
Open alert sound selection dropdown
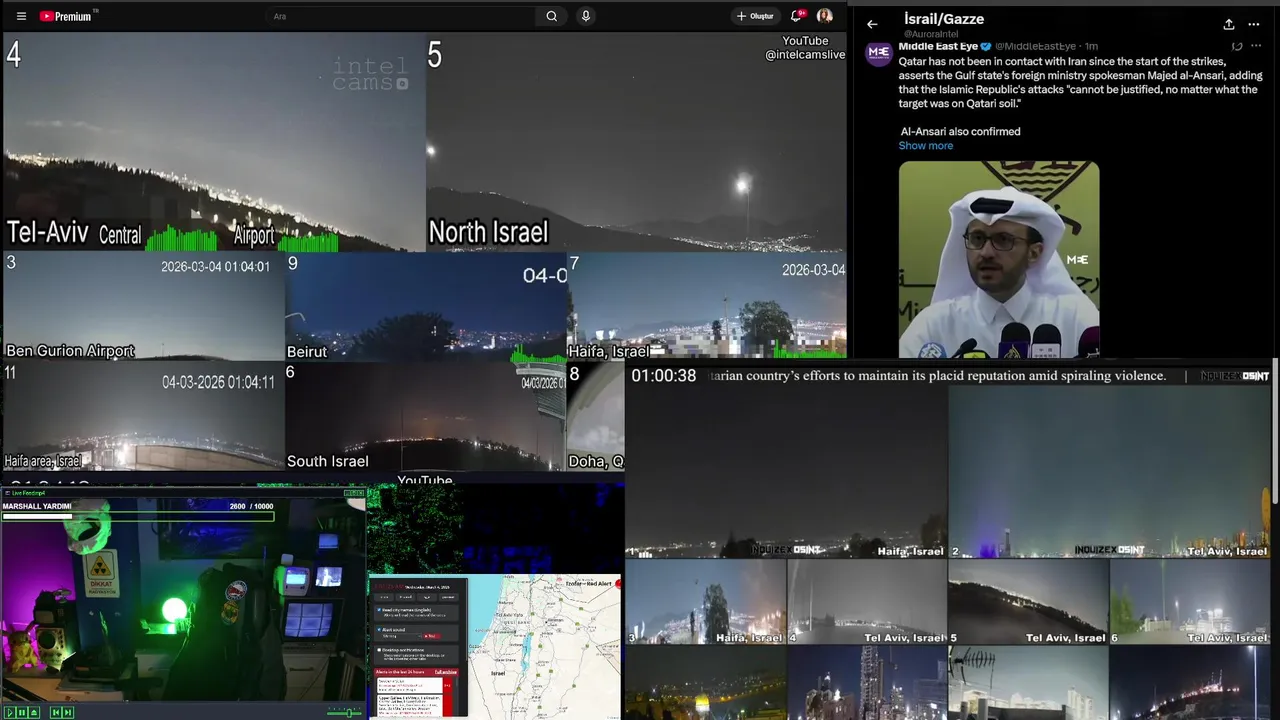[401, 636]
